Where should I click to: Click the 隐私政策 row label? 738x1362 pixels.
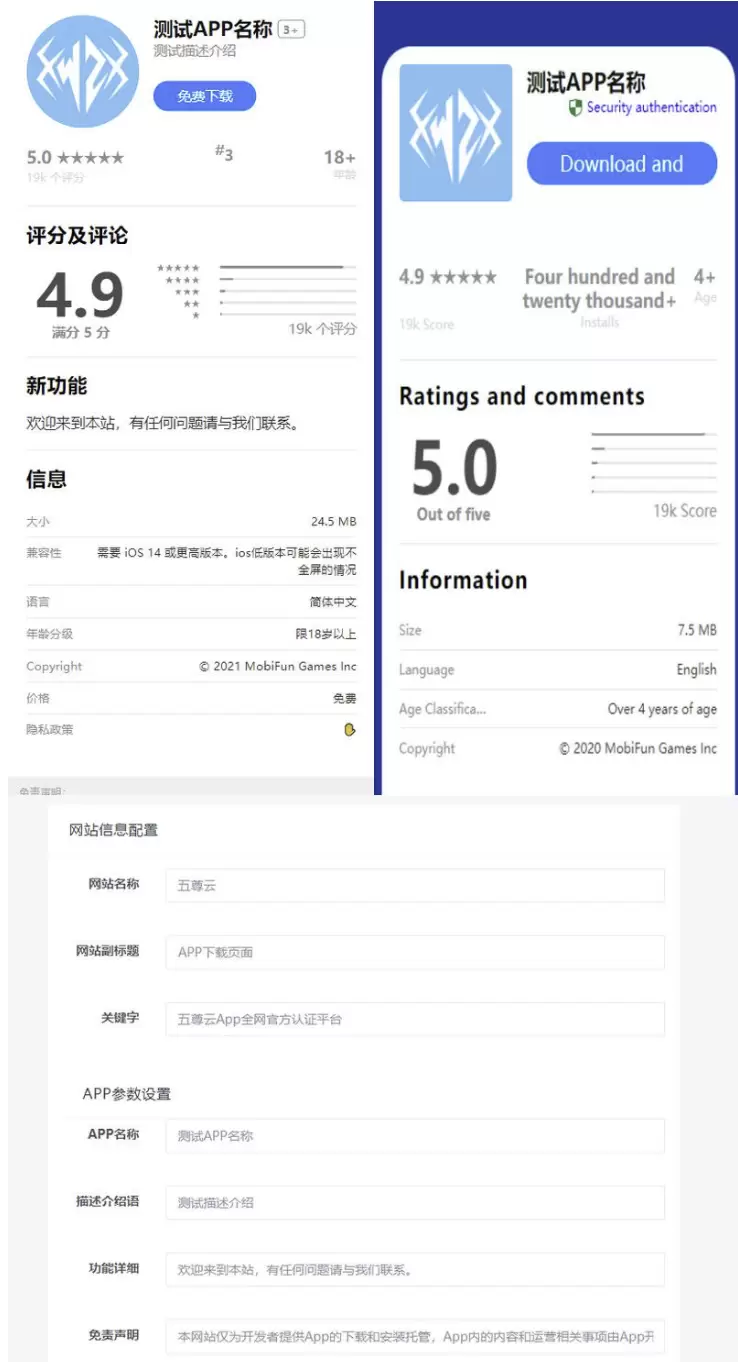(x=50, y=730)
